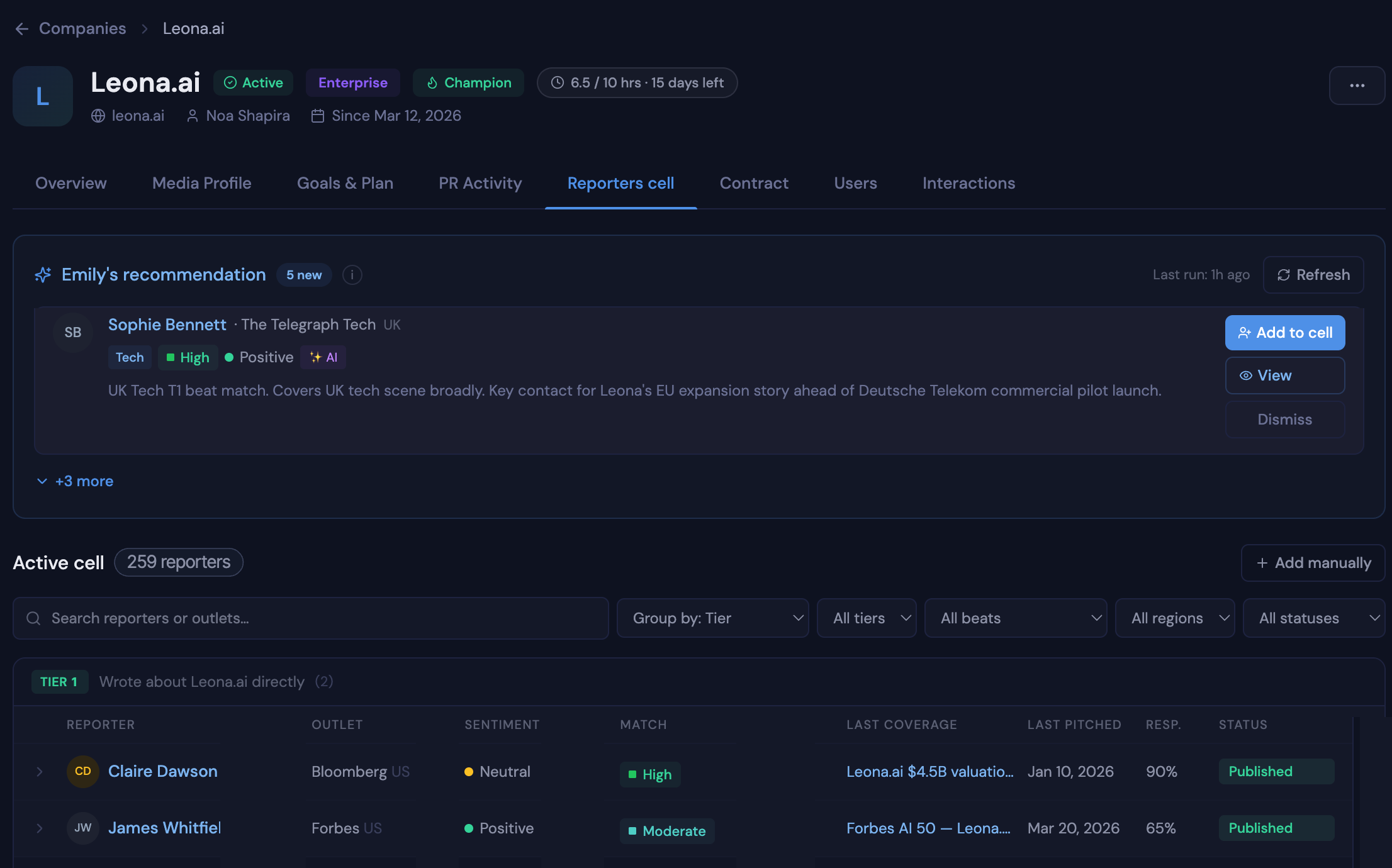The height and width of the screenshot is (868, 1392).
Task: Expand the +3 more recommendations
Action: (75, 481)
